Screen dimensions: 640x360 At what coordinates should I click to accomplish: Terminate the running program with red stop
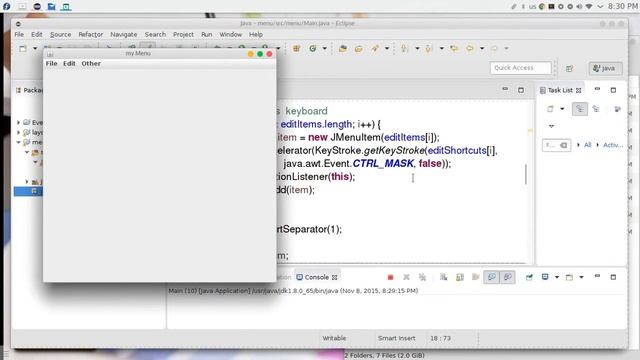point(390,277)
